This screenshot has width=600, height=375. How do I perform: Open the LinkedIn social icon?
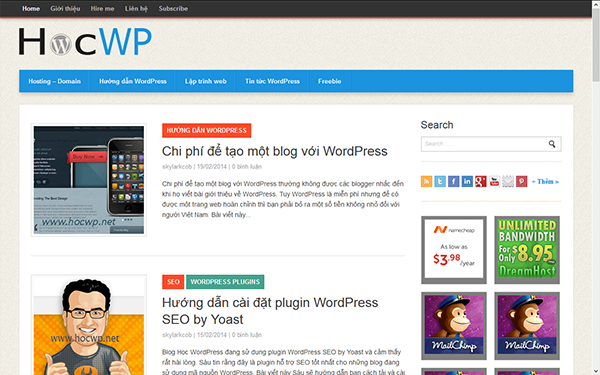coord(467,181)
